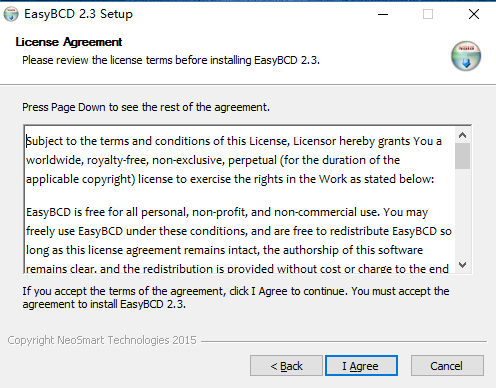Viewport: 496px width, 388px height.
Task: Click the 'EasyBCD is free for all personal' paragraph
Action: 239,240
